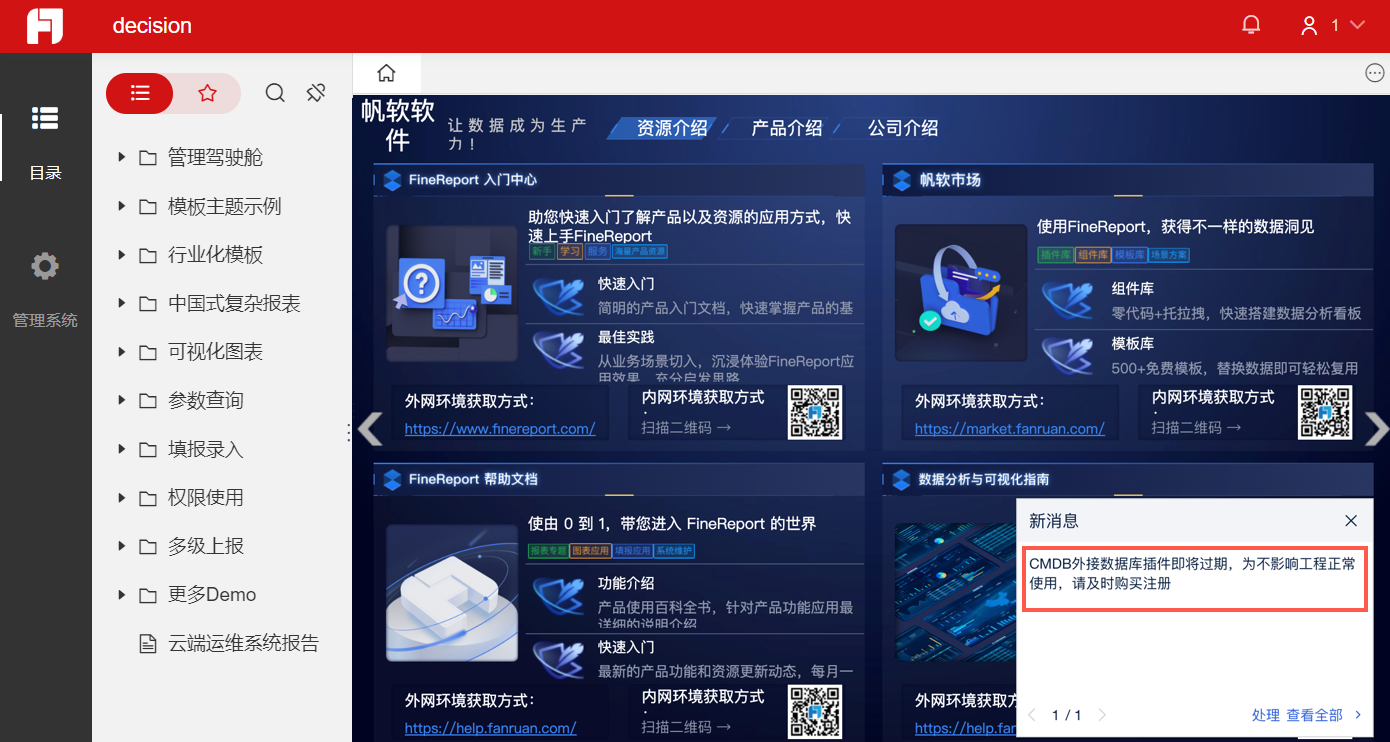Expand the 行业化模板 folder arrow
The image size is (1390, 742).
click(122, 254)
